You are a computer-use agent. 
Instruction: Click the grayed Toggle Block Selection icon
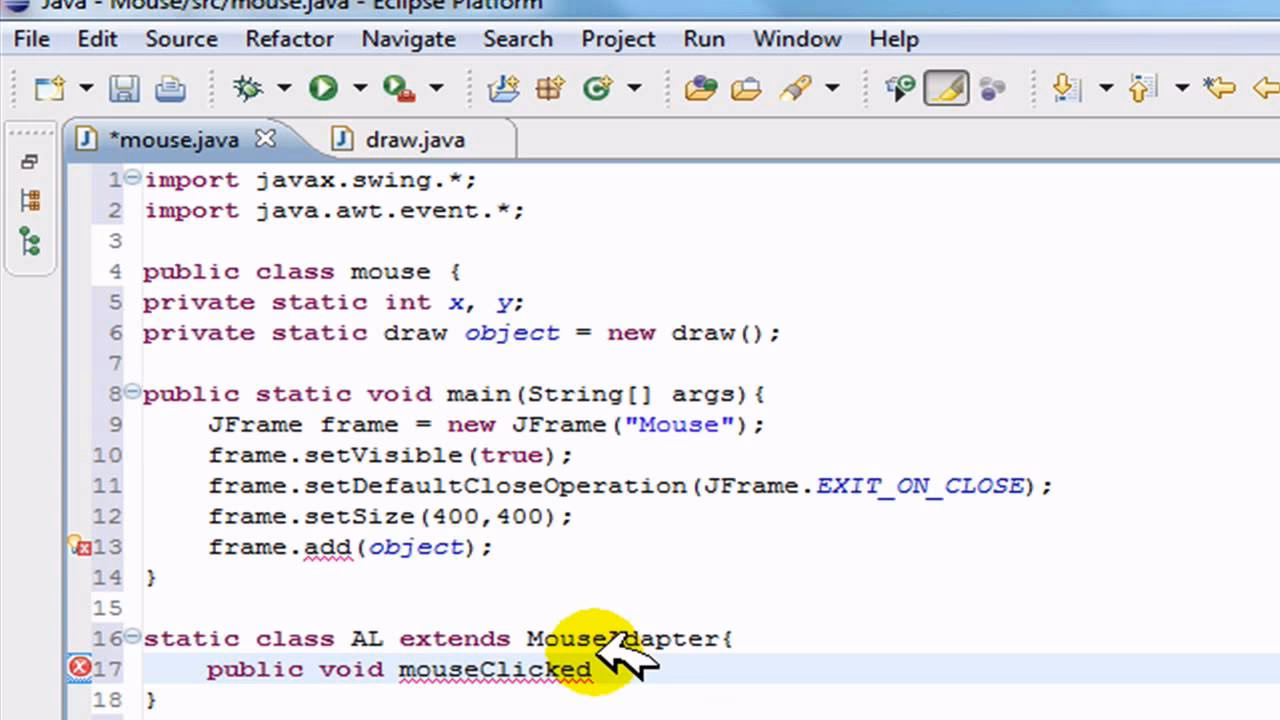click(992, 88)
